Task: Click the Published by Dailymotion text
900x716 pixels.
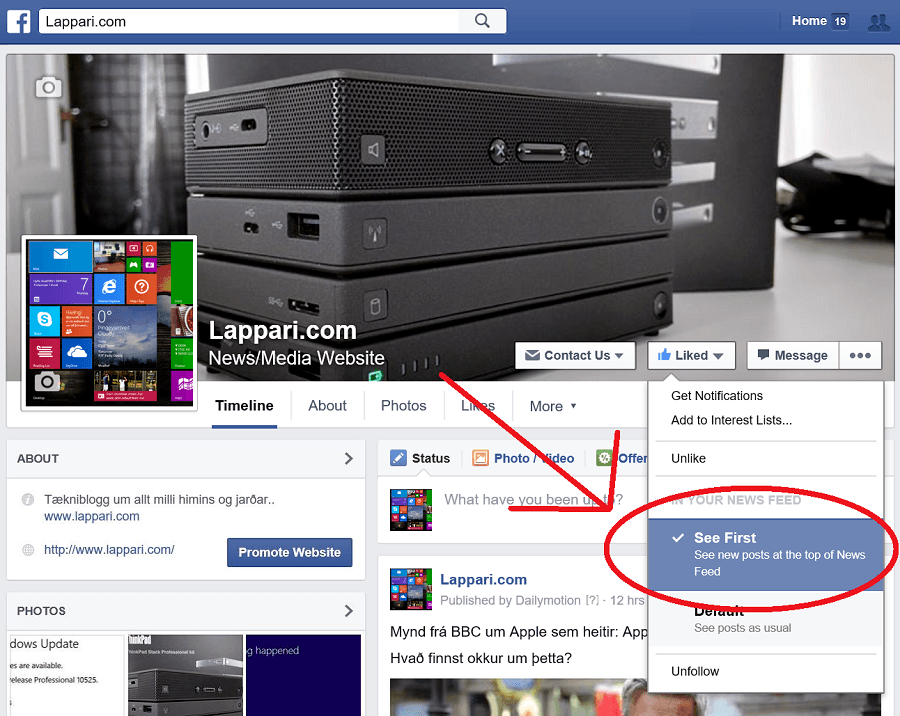Action: [510, 601]
